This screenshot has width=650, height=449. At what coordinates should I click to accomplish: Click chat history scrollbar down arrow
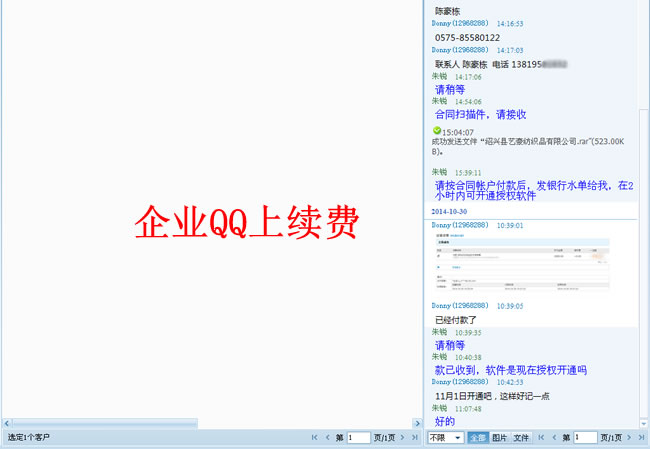[644, 424]
